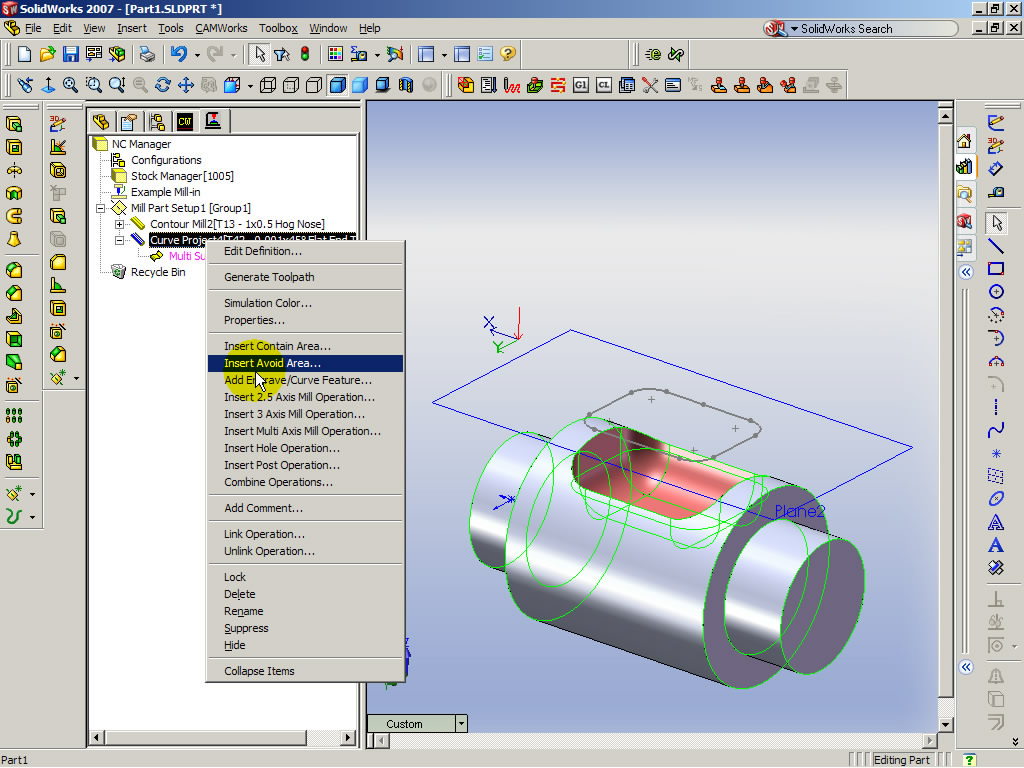Click the Pan four-arrow icon

(x=186, y=85)
